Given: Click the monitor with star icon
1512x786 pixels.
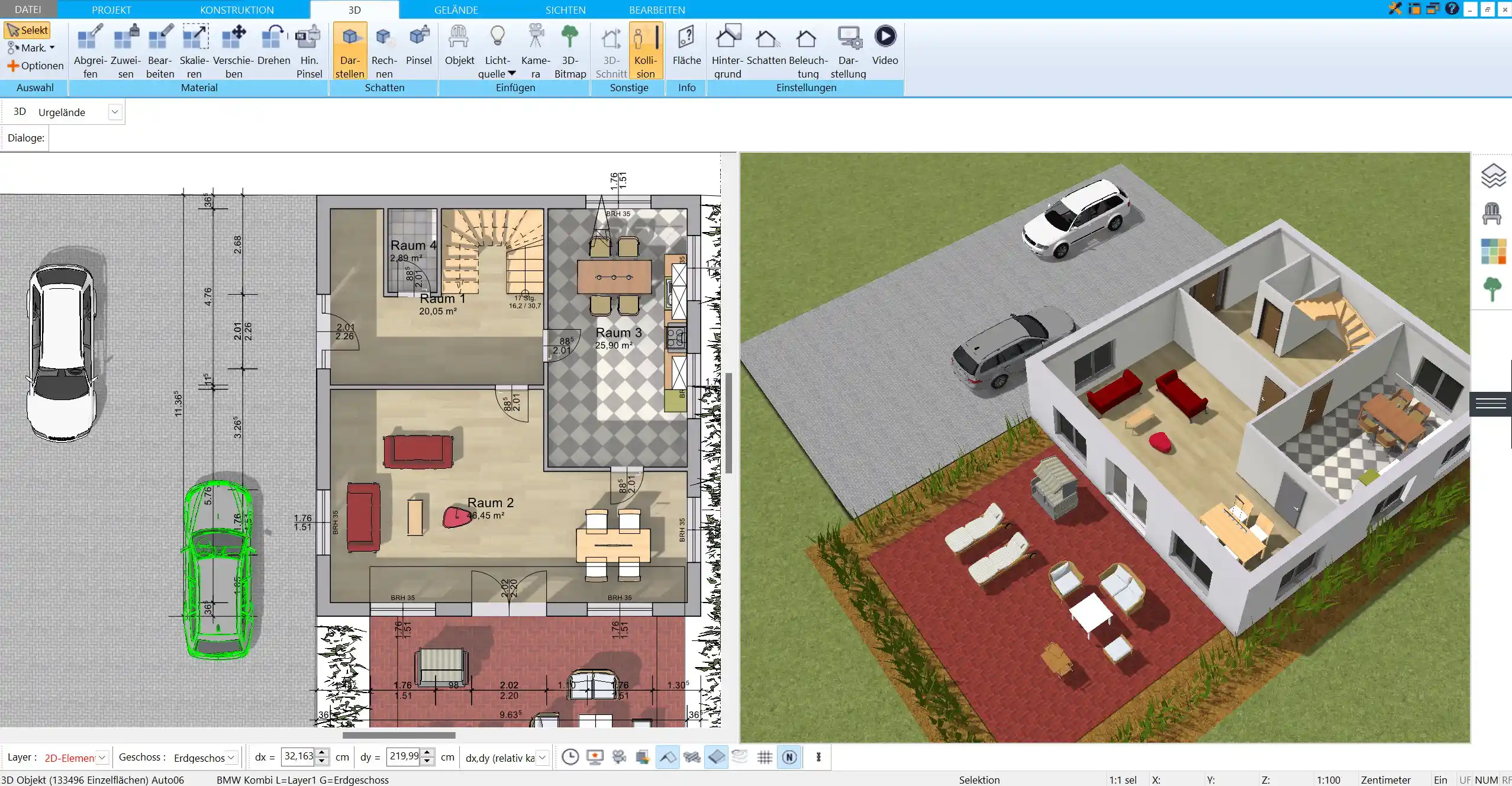Looking at the screenshot, I should click(595, 757).
